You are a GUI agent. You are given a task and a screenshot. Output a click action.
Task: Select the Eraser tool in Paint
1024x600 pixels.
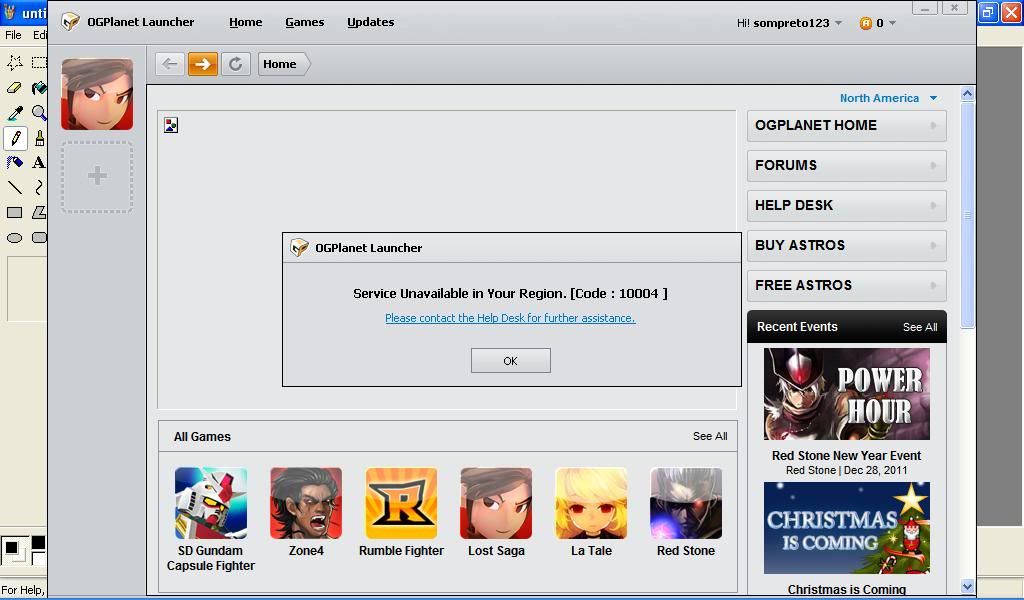pos(14,87)
